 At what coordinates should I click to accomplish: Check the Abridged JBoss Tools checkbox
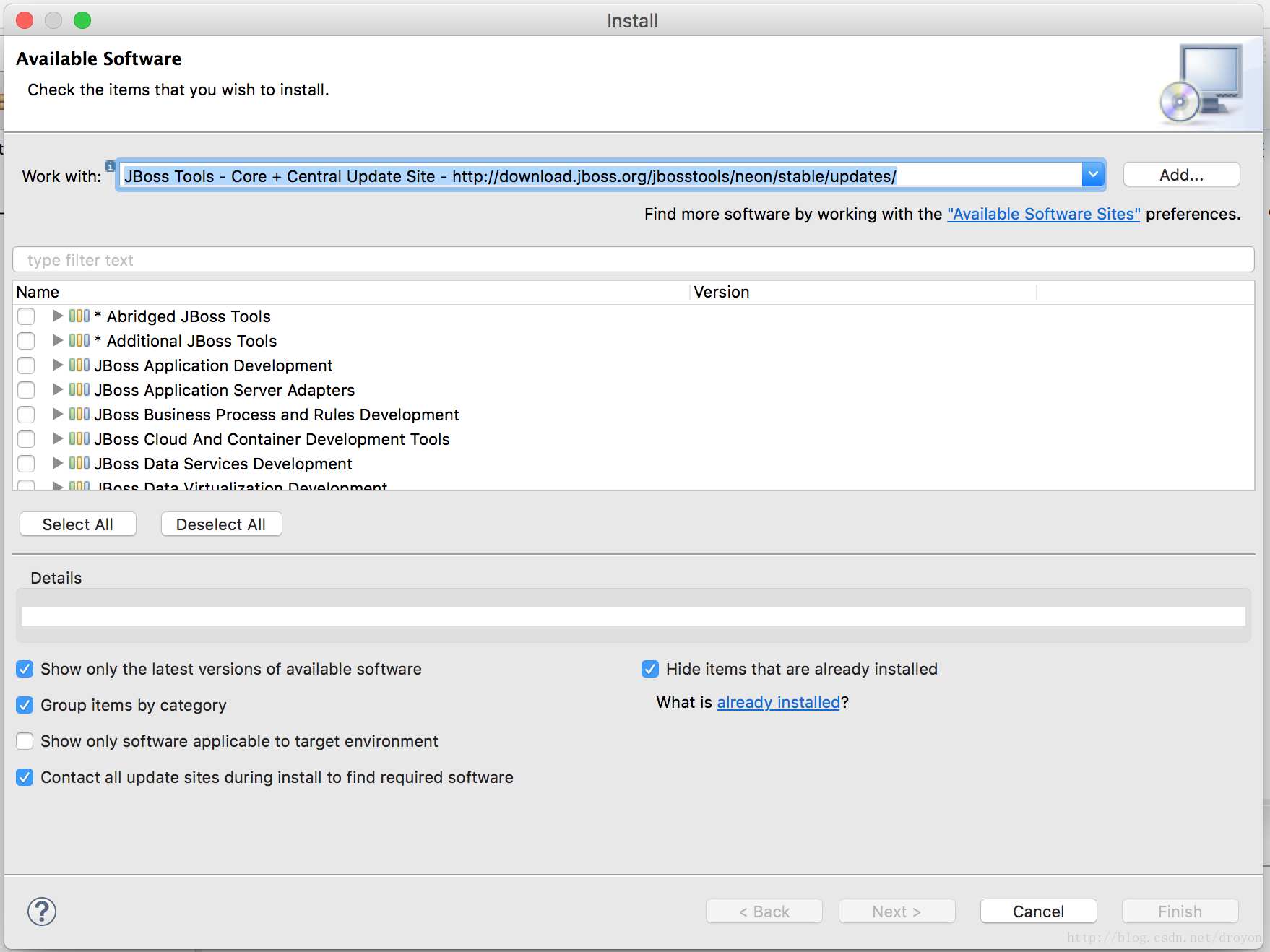(x=26, y=316)
